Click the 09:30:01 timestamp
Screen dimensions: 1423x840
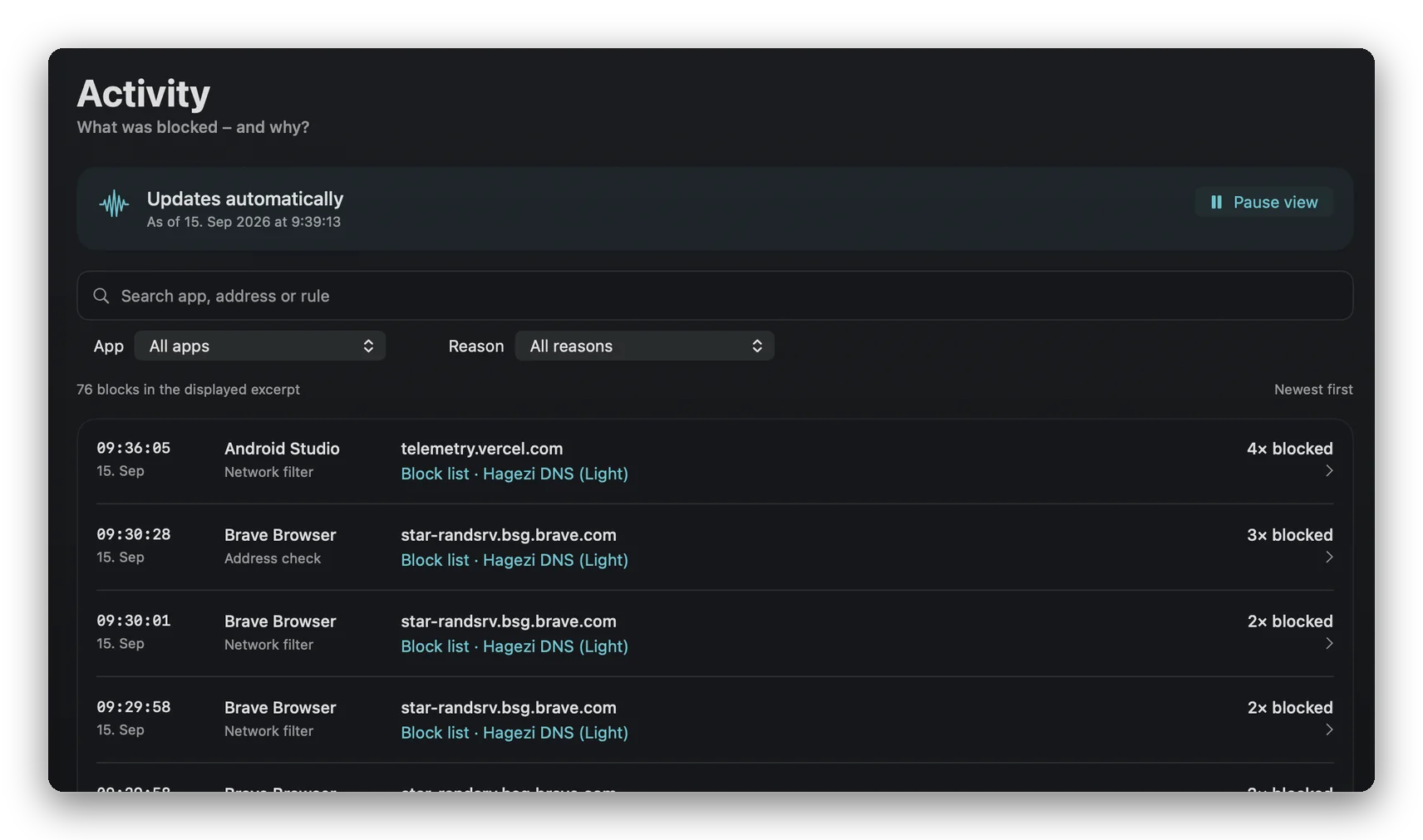(x=134, y=621)
